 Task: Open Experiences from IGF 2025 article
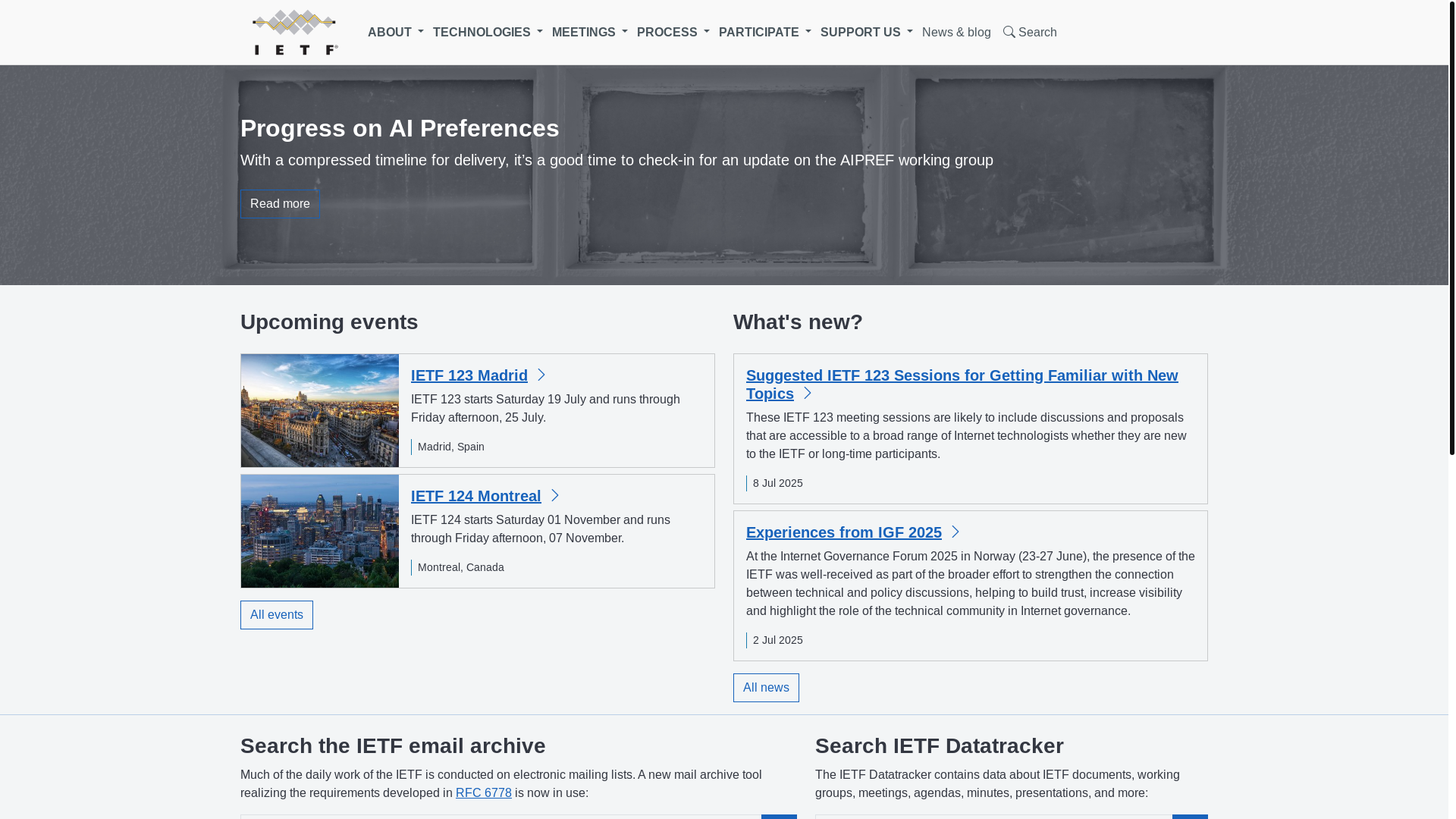point(844,532)
